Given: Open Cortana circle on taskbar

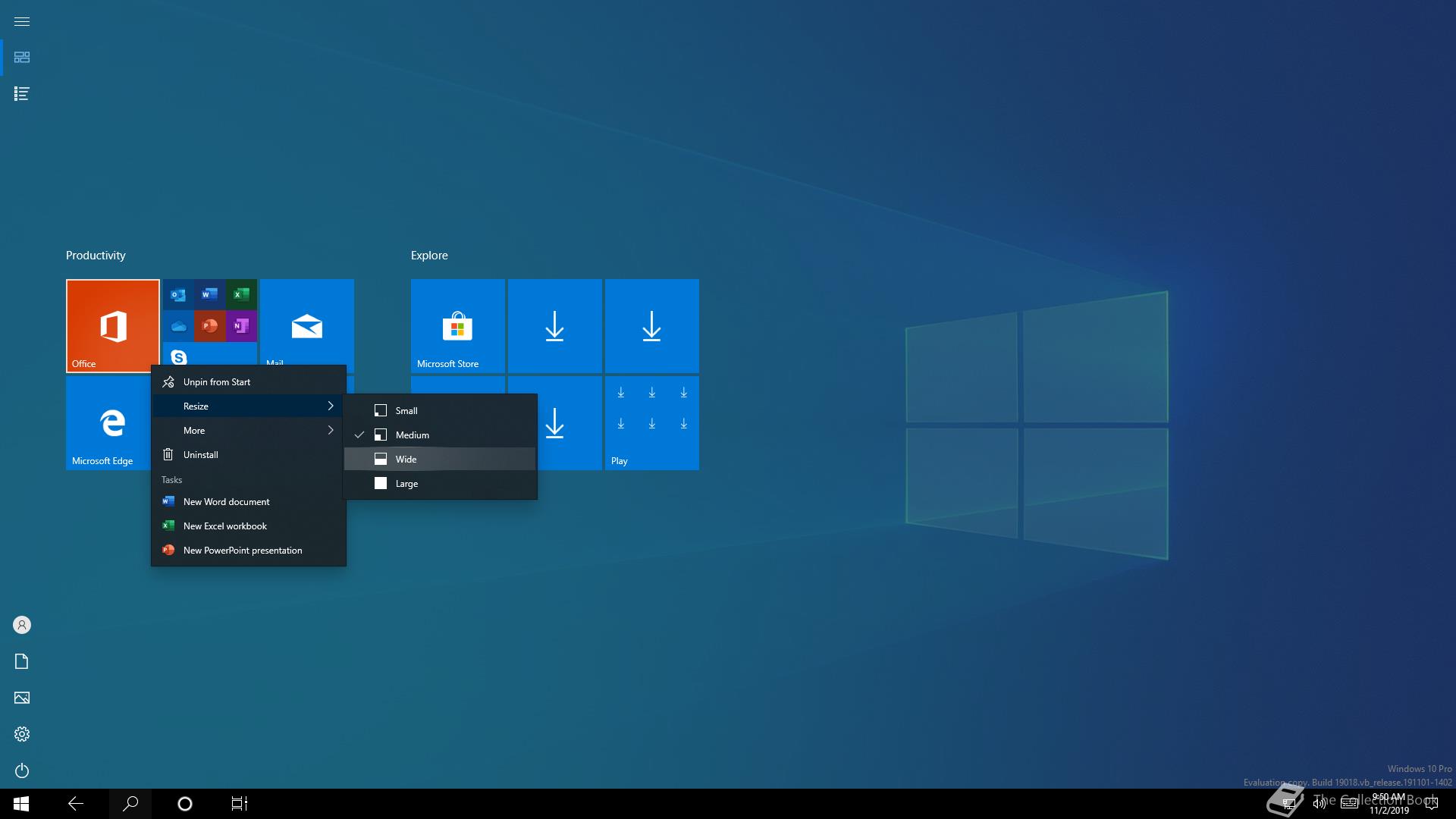Looking at the screenshot, I should click(x=185, y=804).
